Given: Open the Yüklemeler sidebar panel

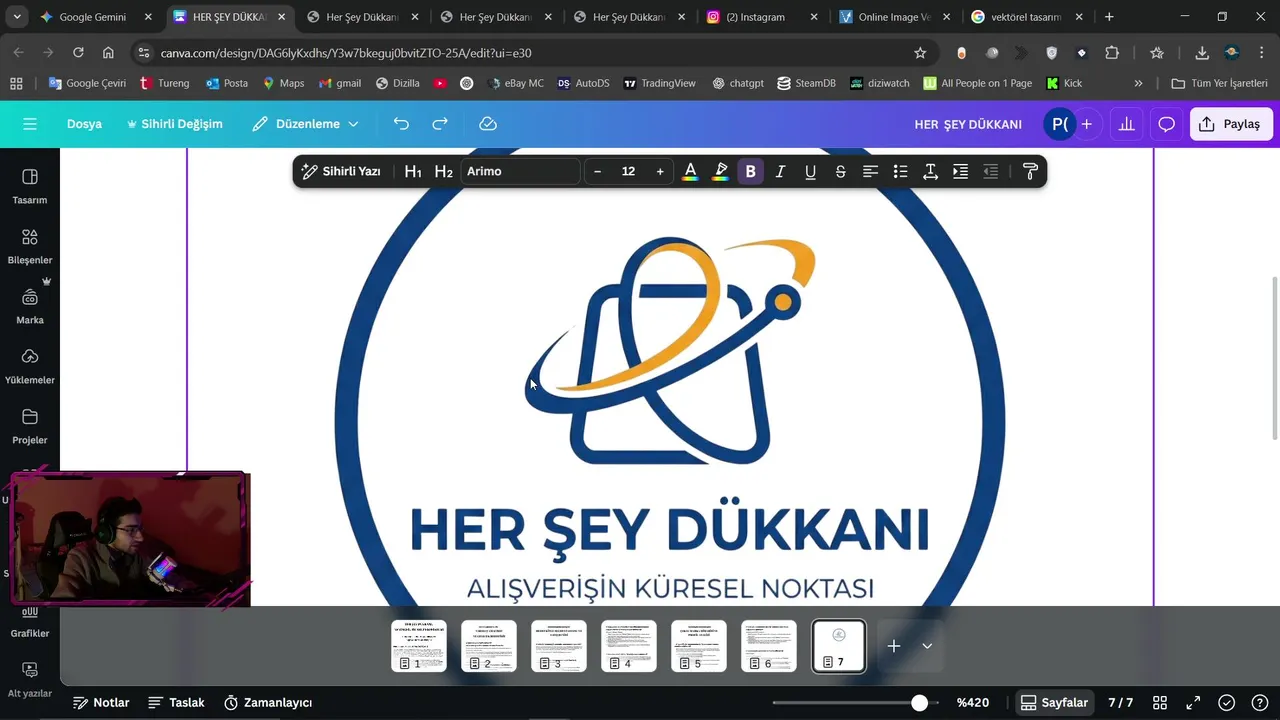Looking at the screenshot, I should [x=30, y=366].
